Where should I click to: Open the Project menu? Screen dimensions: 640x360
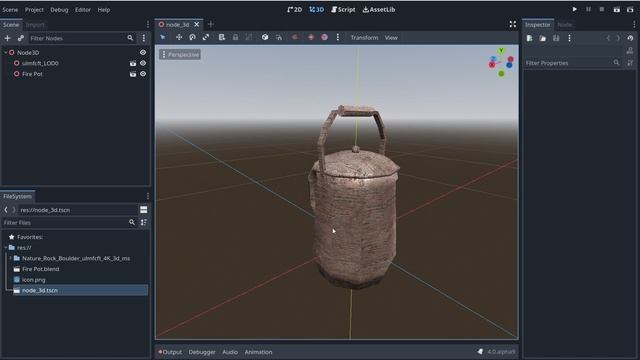tap(34, 9)
